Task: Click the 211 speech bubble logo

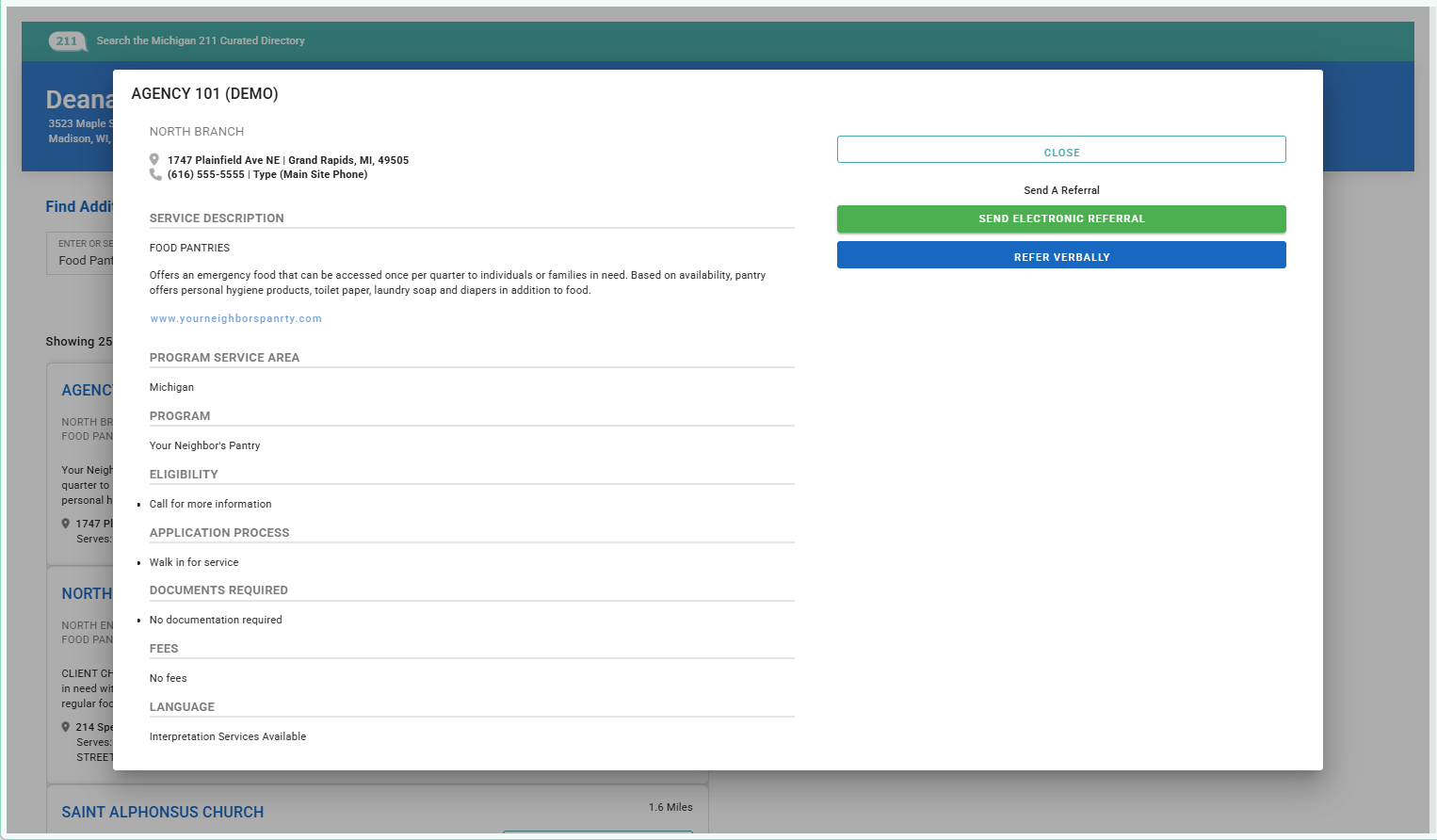Action: point(67,41)
